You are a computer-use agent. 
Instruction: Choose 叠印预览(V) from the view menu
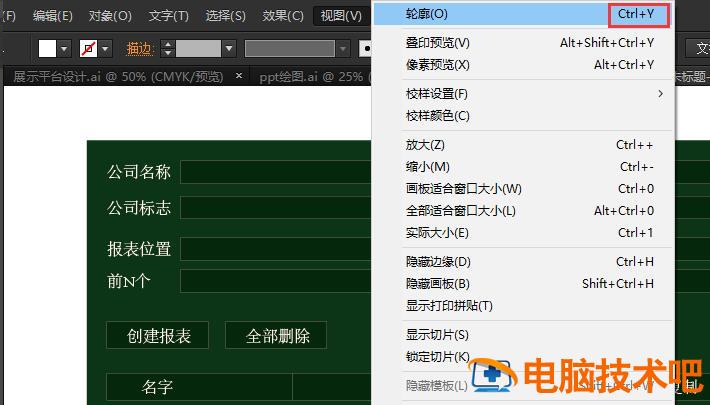[437, 42]
